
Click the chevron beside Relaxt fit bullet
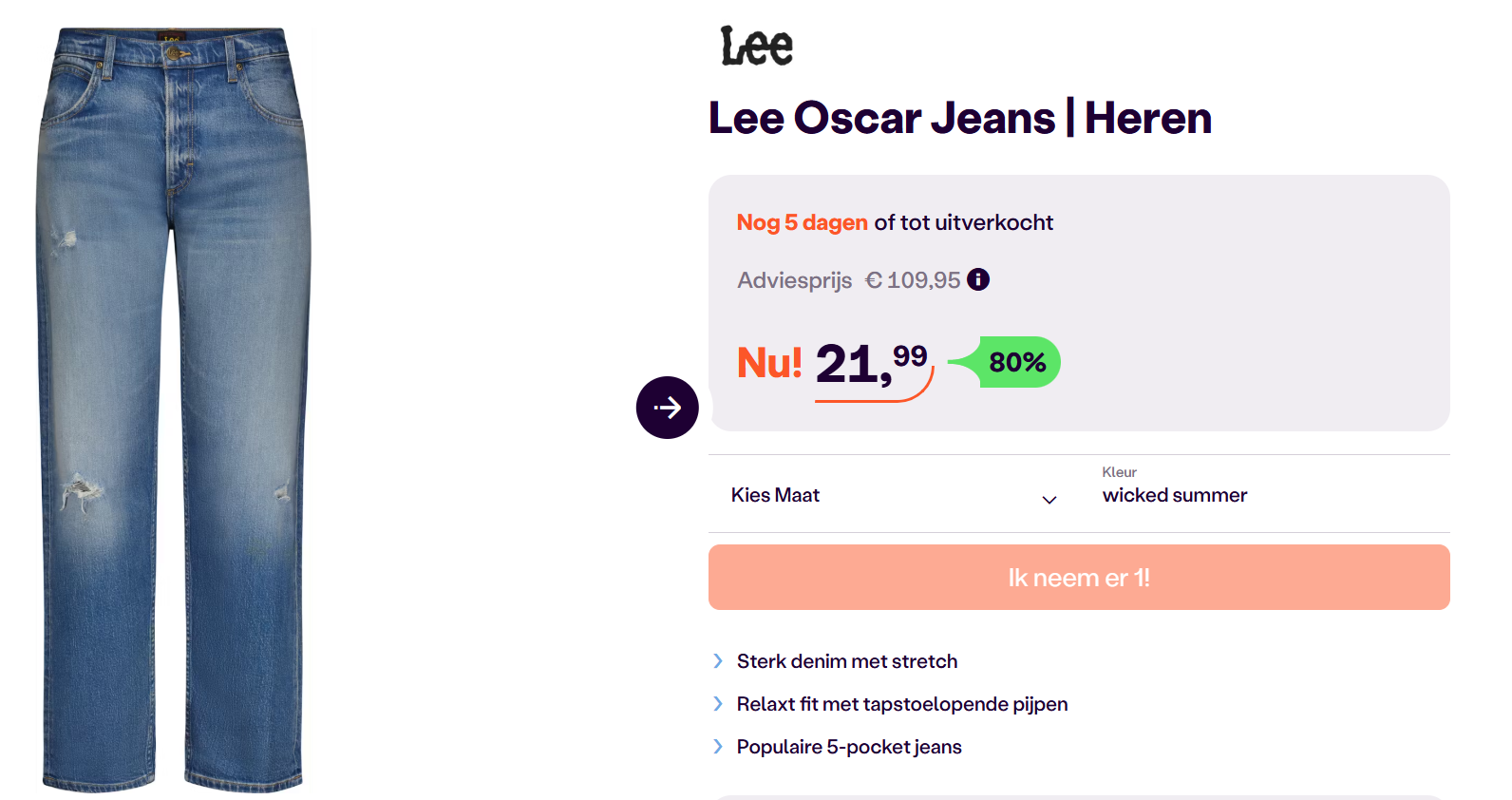tap(718, 704)
